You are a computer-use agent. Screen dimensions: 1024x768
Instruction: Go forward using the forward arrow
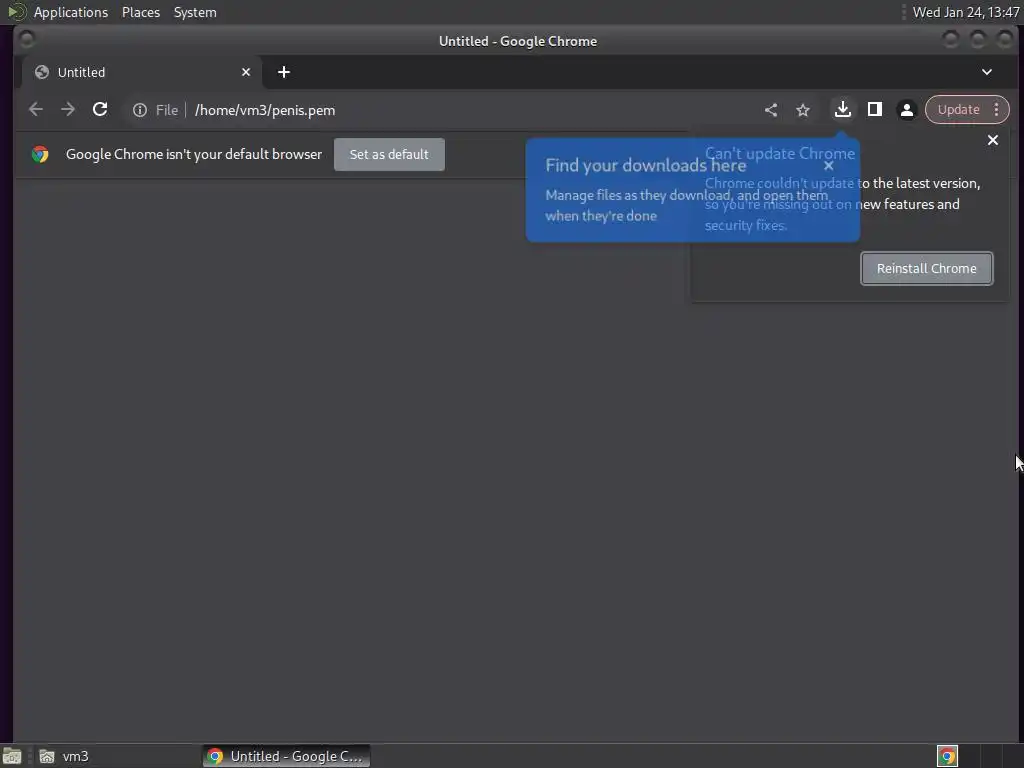click(x=68, y=110)
